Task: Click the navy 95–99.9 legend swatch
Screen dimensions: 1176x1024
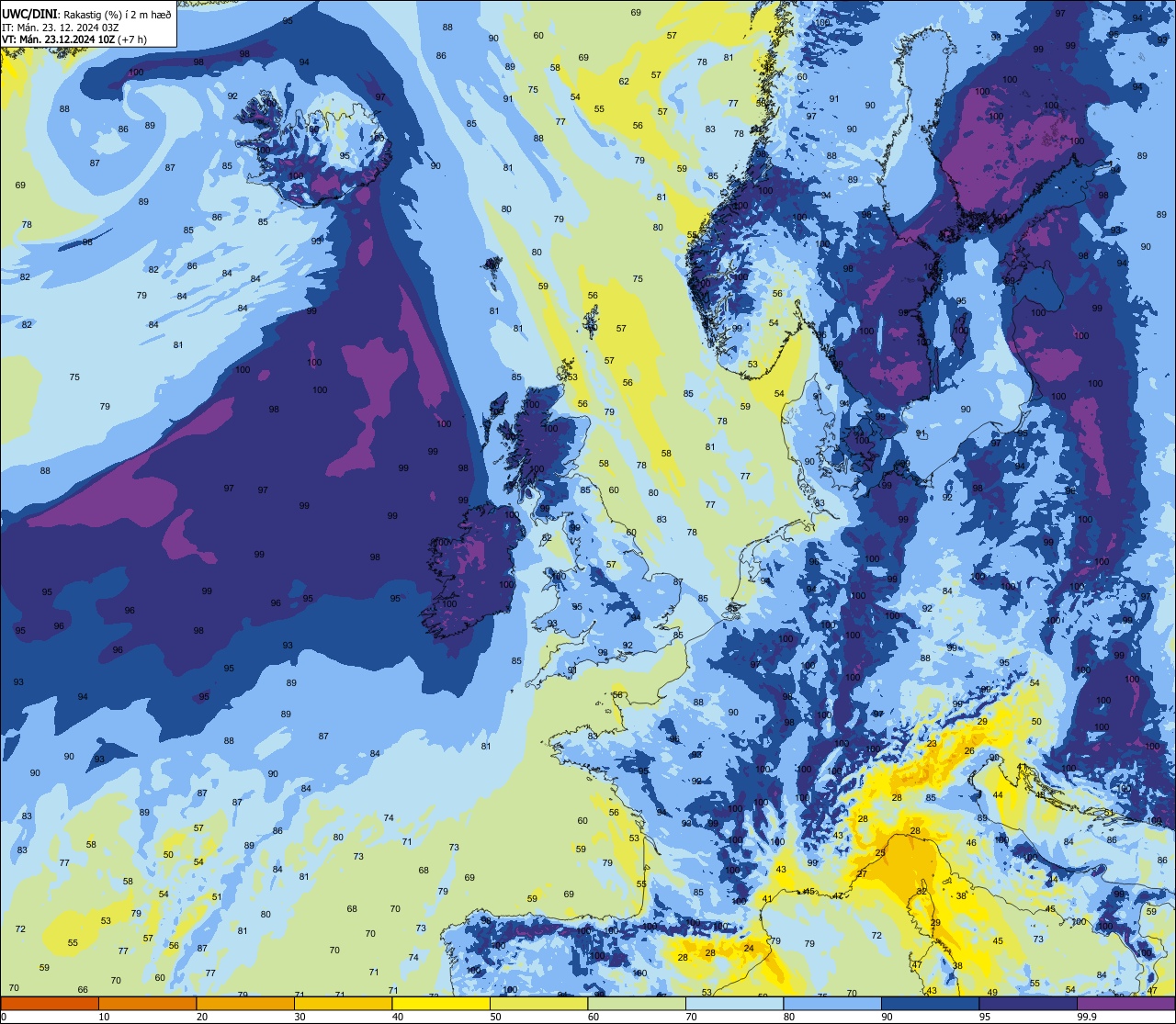Action: pos(1028,1004)
